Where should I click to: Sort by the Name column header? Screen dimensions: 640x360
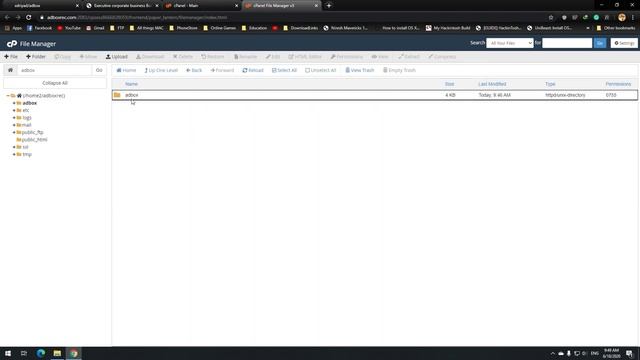tap(131, 84)
